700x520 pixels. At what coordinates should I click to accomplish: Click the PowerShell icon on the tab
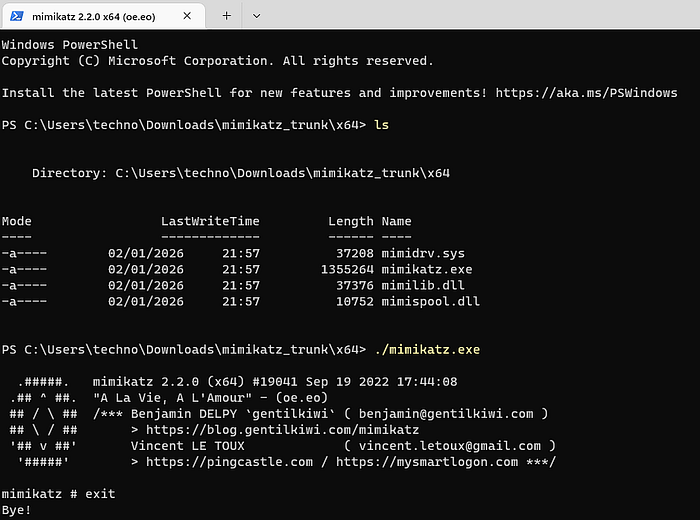click(x=17, y=16)
